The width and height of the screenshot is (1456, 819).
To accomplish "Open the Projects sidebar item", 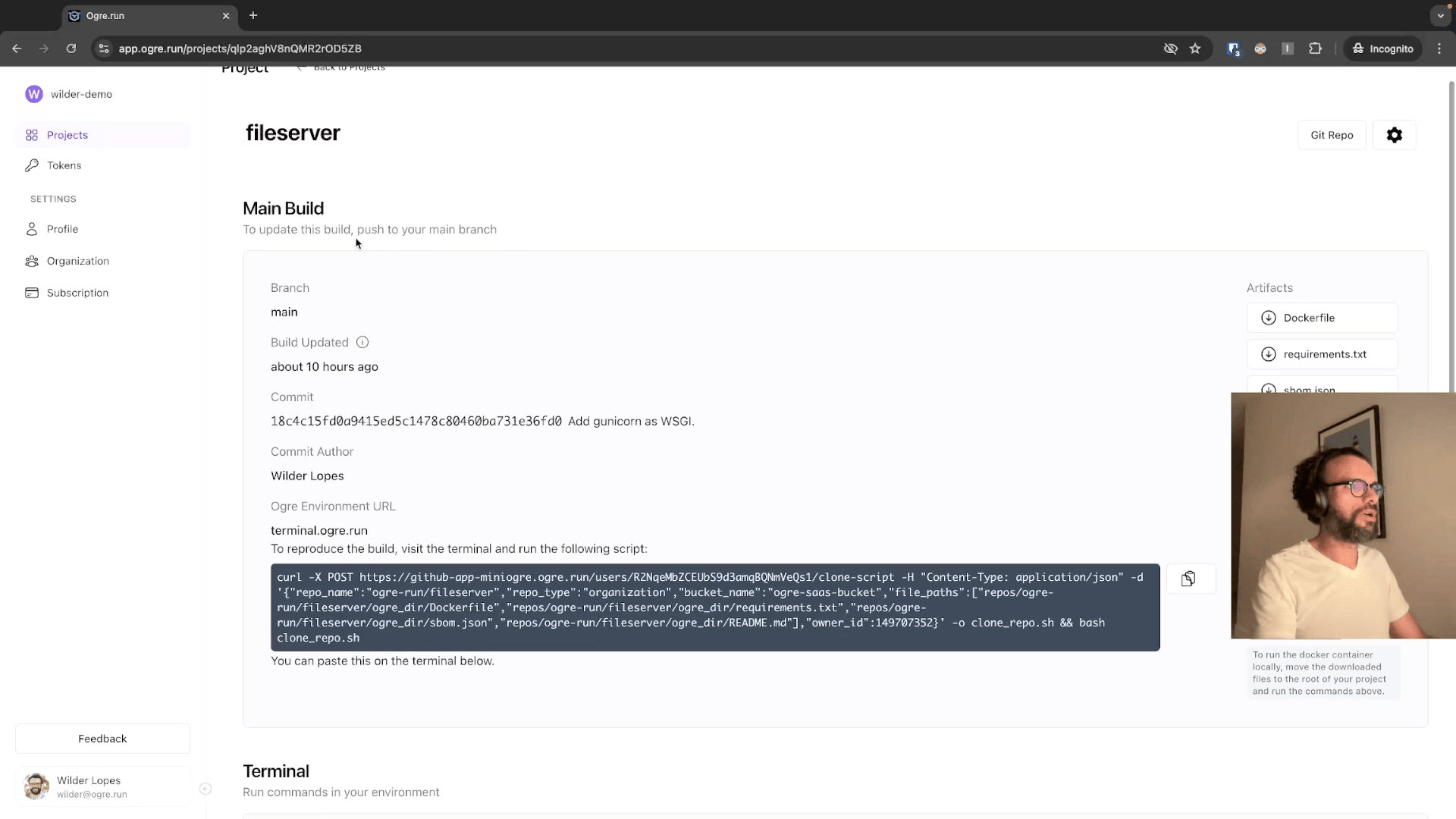I will [x=103, y=135].
